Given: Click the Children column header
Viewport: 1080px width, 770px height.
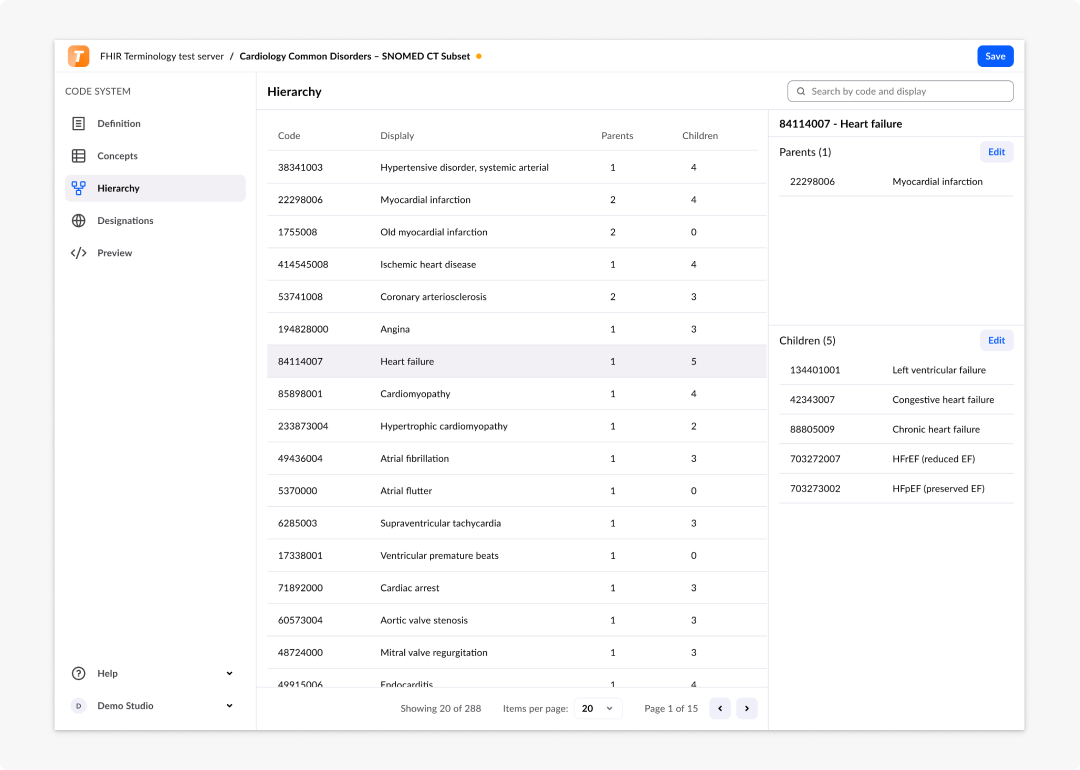Looking at the screenshot, I should (700, 136).
